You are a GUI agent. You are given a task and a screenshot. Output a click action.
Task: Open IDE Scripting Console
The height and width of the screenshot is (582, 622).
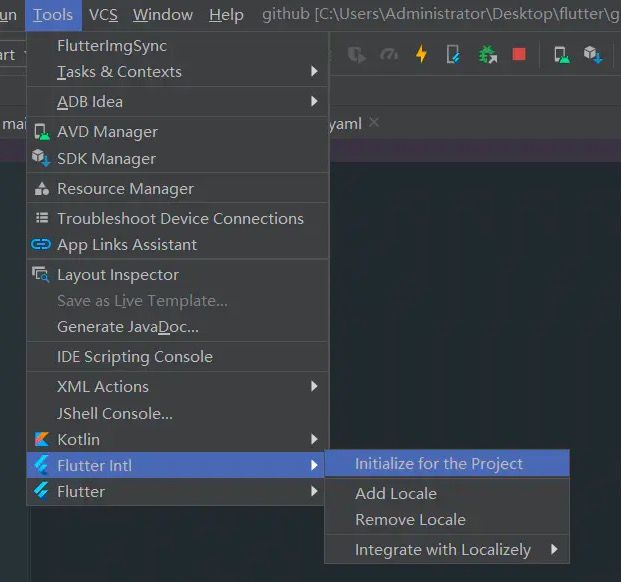point(177,357)
